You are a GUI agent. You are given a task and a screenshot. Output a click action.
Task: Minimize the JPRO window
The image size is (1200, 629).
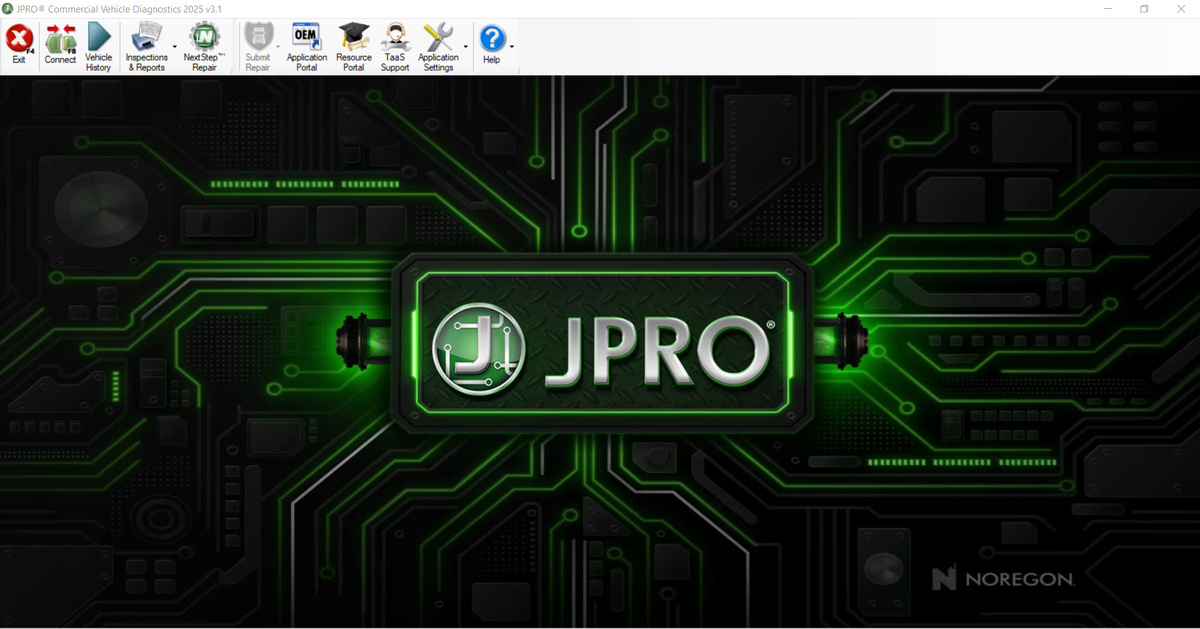[x=1108, y=9]
